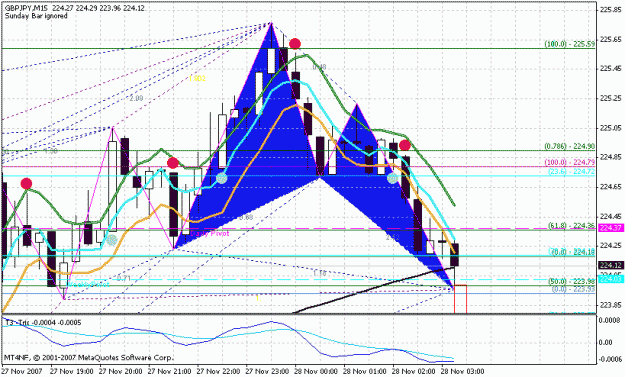Click the 224.85 price axis value
The image size is (625, 377).
pyautogui.click(x=610, y=157)
